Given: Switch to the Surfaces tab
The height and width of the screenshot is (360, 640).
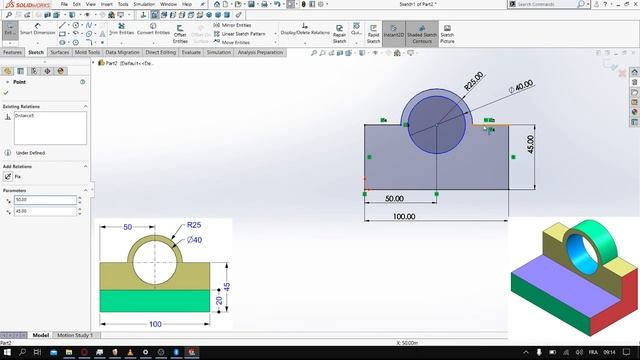Looking at the screenshot, I should pyautogui.click(x=60, y=52).
